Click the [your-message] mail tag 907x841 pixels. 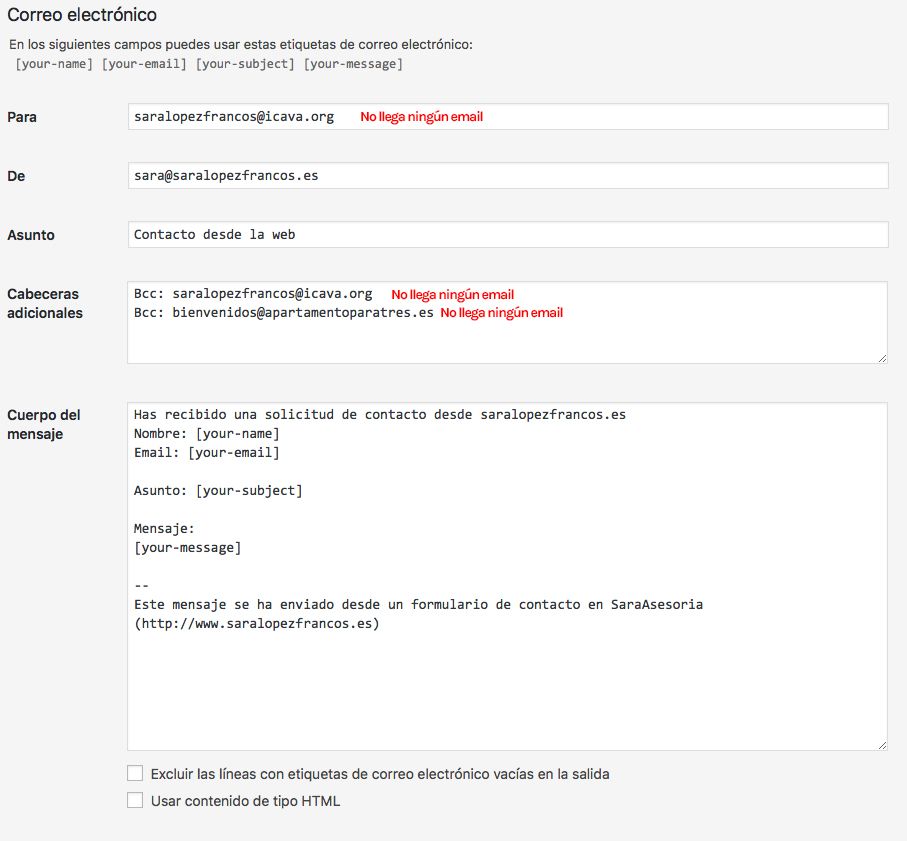(x=353, y=64)
